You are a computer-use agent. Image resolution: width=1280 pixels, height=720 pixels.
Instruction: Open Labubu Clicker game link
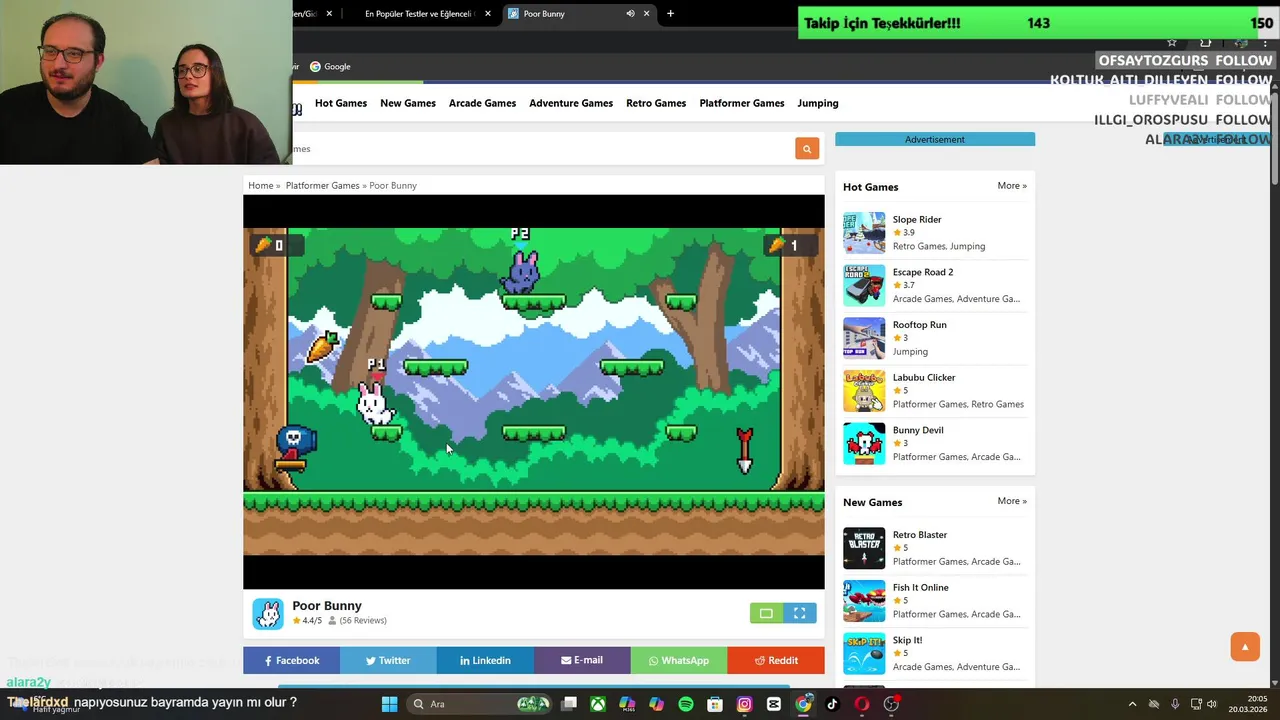click(x=924, y=378)
